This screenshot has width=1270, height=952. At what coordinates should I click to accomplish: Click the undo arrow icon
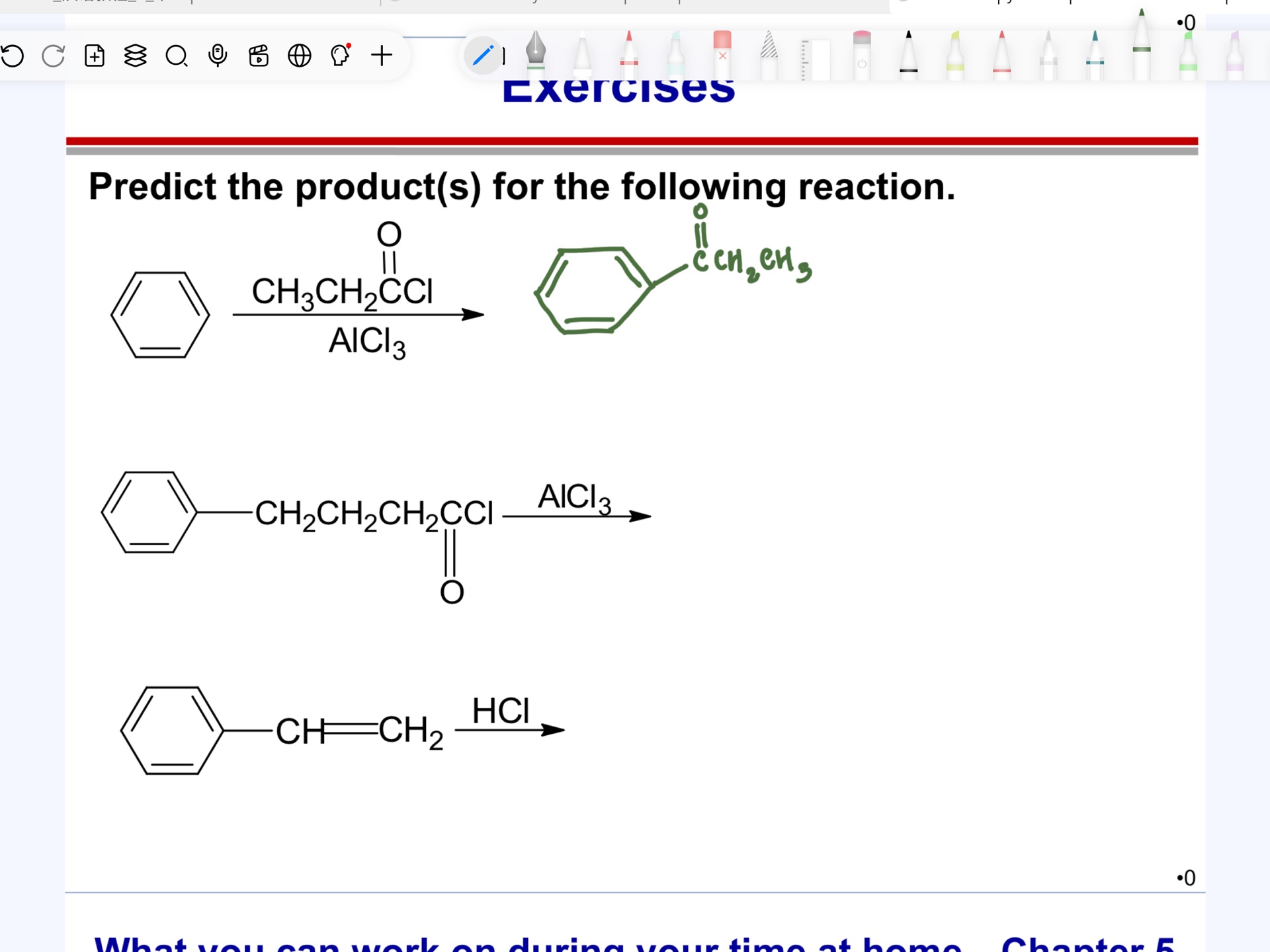click(x=13, y=56)
